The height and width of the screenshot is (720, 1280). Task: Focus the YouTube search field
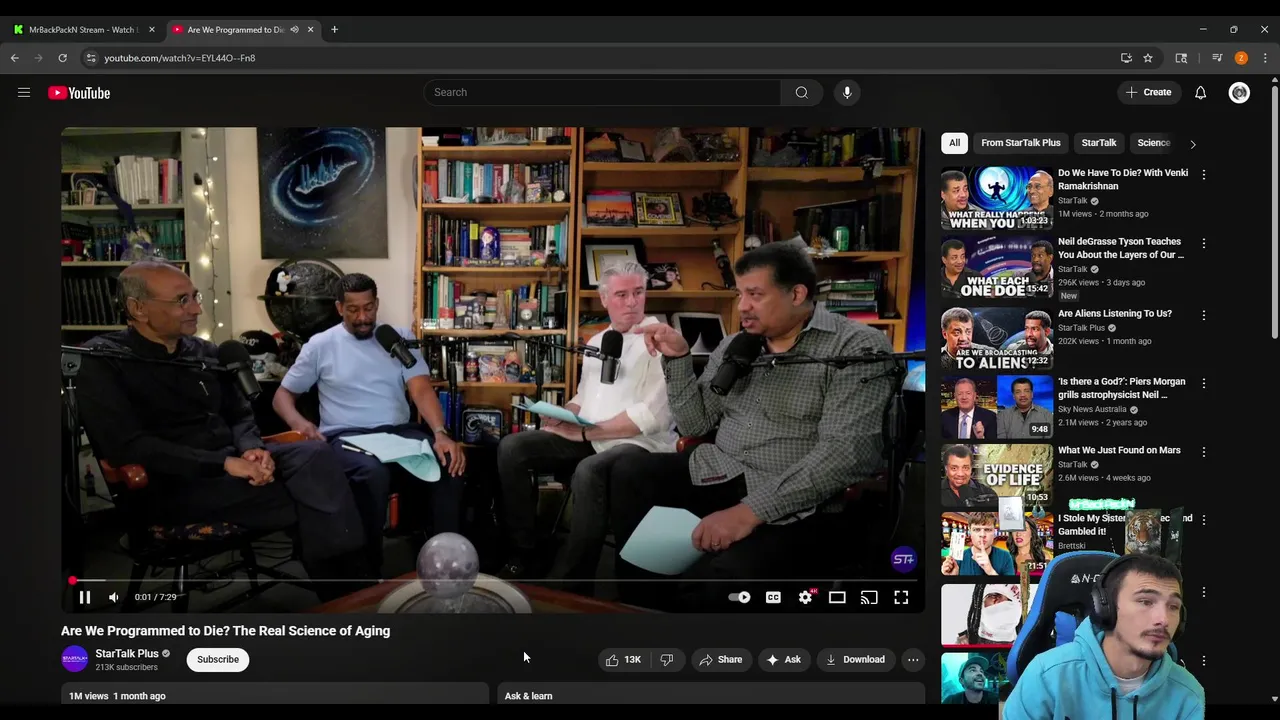(603, 92)
